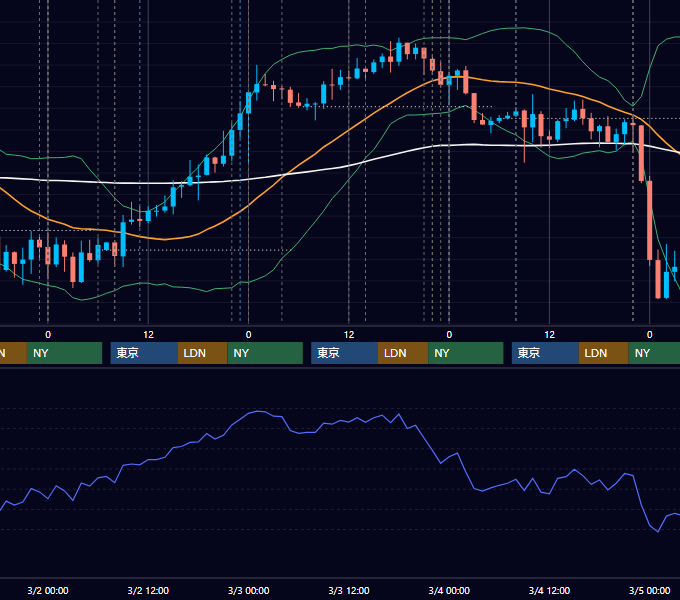Image resolution: width=680 pixels, height=600 pixels.
Task: Click the 3/4 00:00 time axis label
Action: (449, 590)
